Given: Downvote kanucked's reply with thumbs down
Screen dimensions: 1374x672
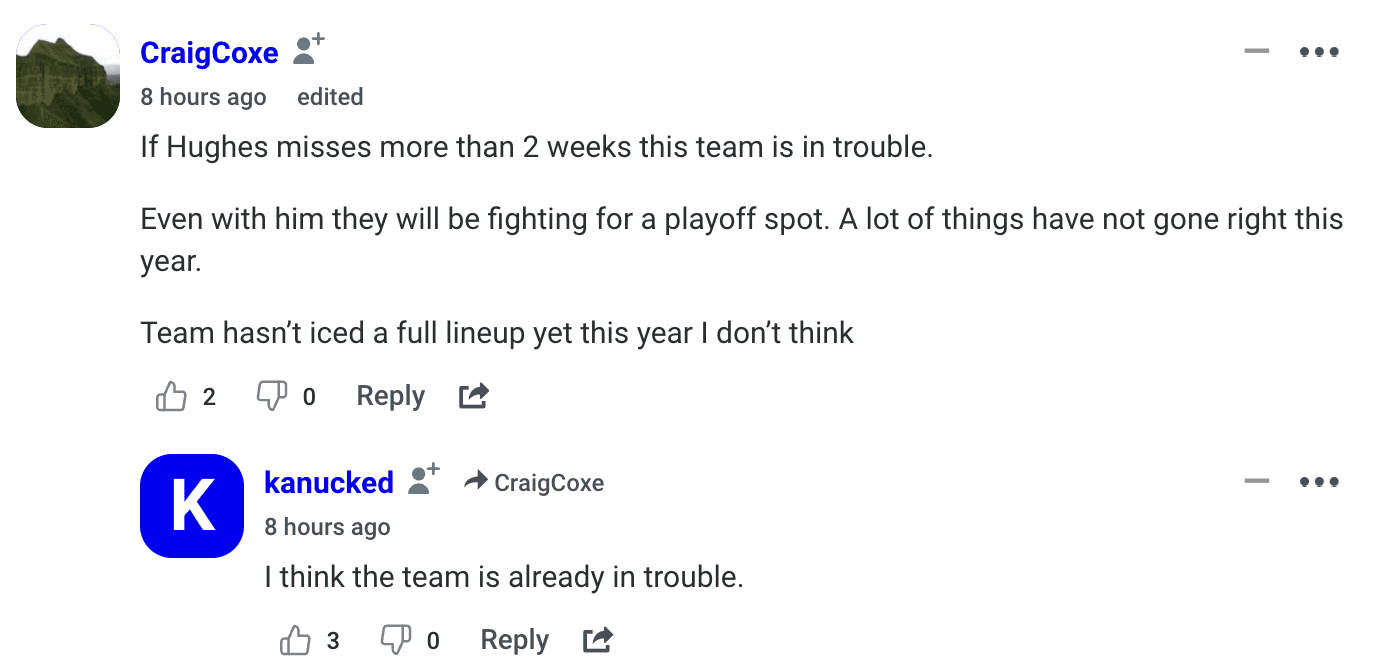Looking at the screenshot, I should click(x=396, y=640).
